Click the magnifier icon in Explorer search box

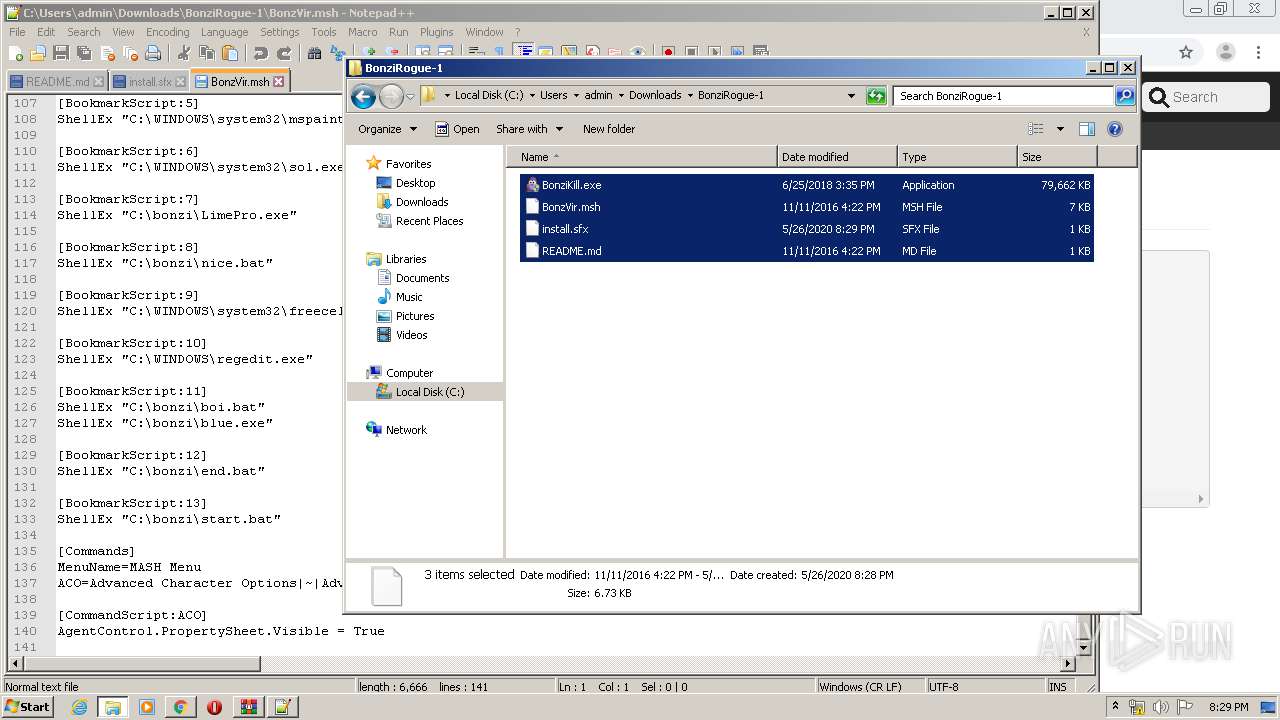point(1125,96)
